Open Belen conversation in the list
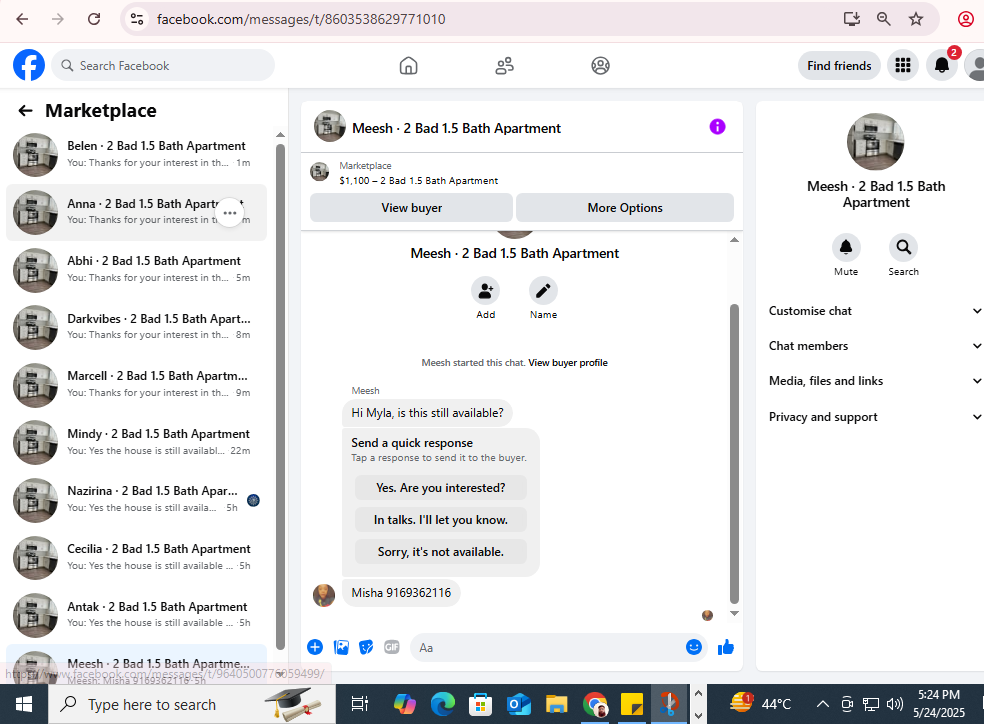The width and height of the screenshot is (984, 724). click(x=136, y=154)
